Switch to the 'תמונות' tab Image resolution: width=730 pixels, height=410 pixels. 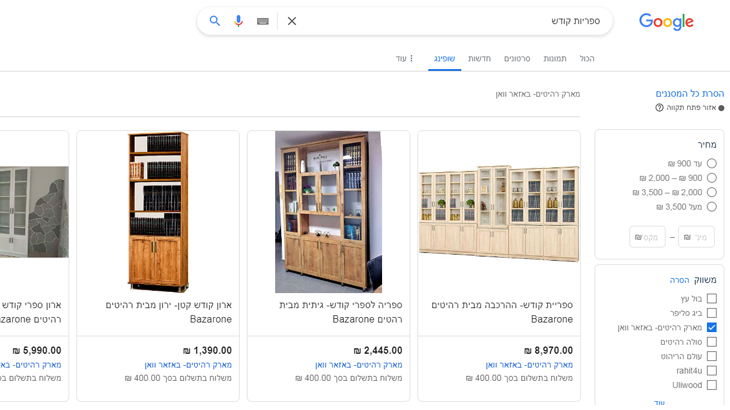[x=554, y=58]
